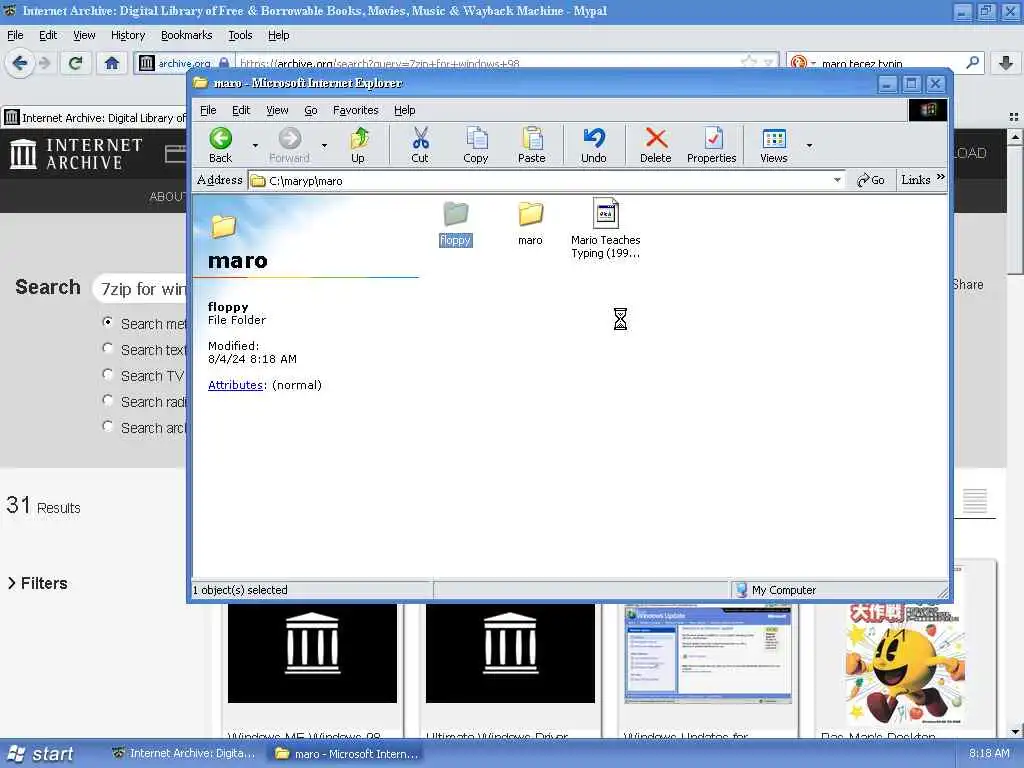Image resolution: width=1024 pixels, height=768 pixels.
Task: Open the Address bar dropdown
Action: pyautogui.click(x=837, y=180)
